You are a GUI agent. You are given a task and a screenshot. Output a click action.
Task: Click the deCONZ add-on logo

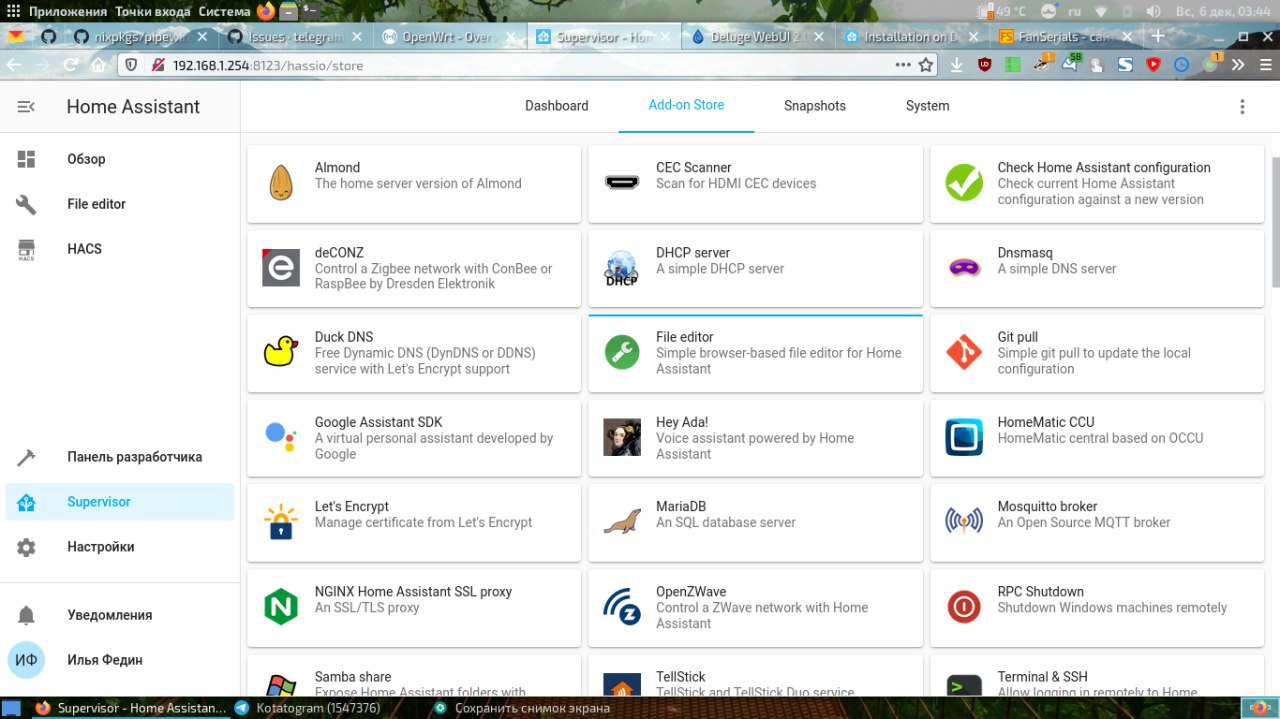(281, 268)
